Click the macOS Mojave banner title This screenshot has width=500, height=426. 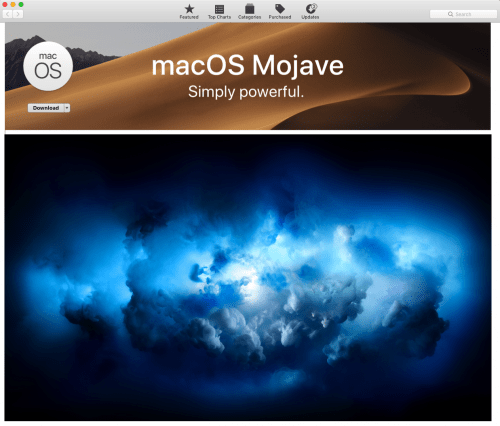coord(247,65)
